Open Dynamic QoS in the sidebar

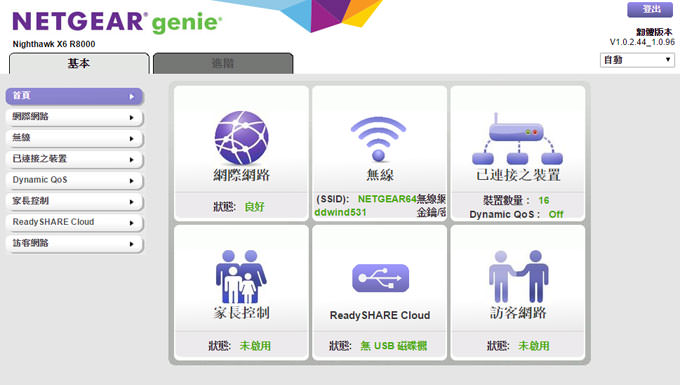point(74,180)
